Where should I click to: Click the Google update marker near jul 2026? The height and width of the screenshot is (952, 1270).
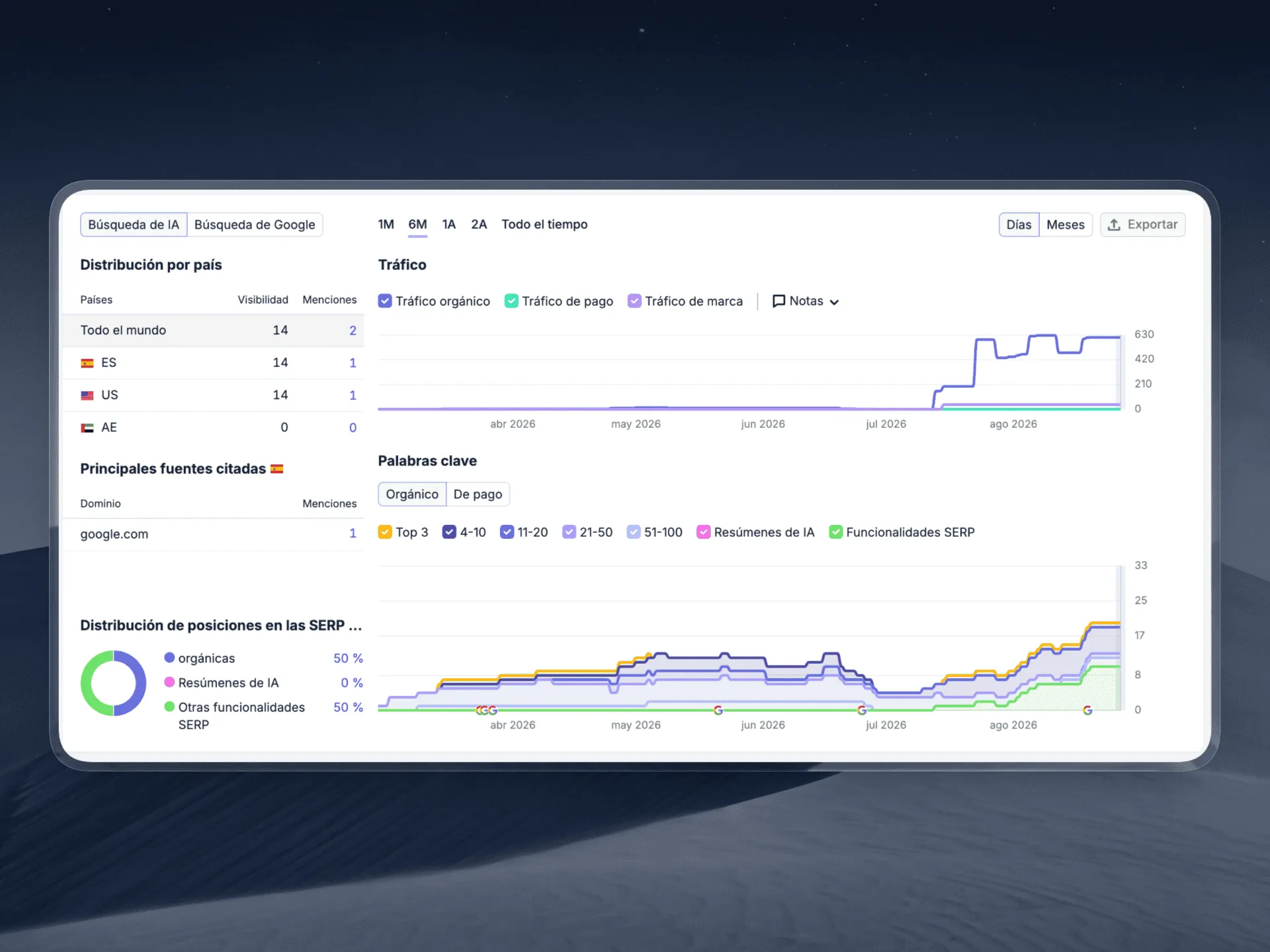point(862,710)
